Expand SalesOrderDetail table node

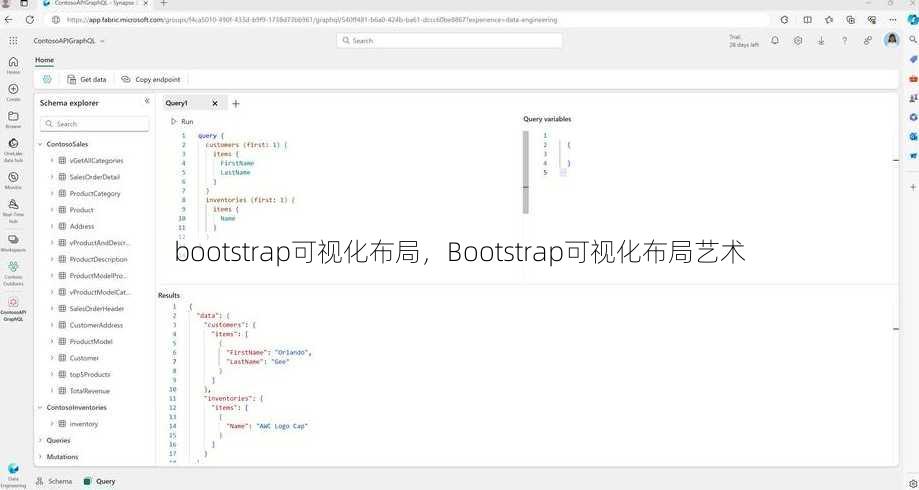click(52, 177)
